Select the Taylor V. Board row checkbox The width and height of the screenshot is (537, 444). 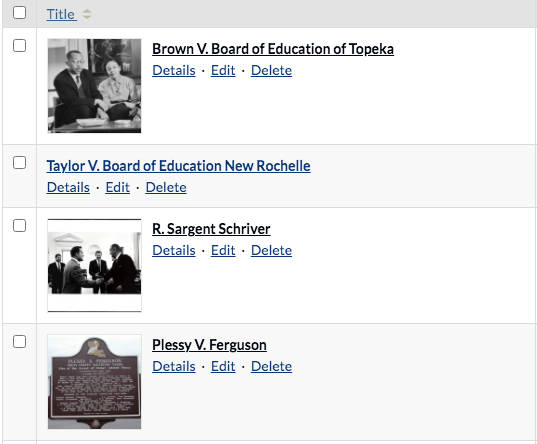pyautogui.click(x=19, y=163)
